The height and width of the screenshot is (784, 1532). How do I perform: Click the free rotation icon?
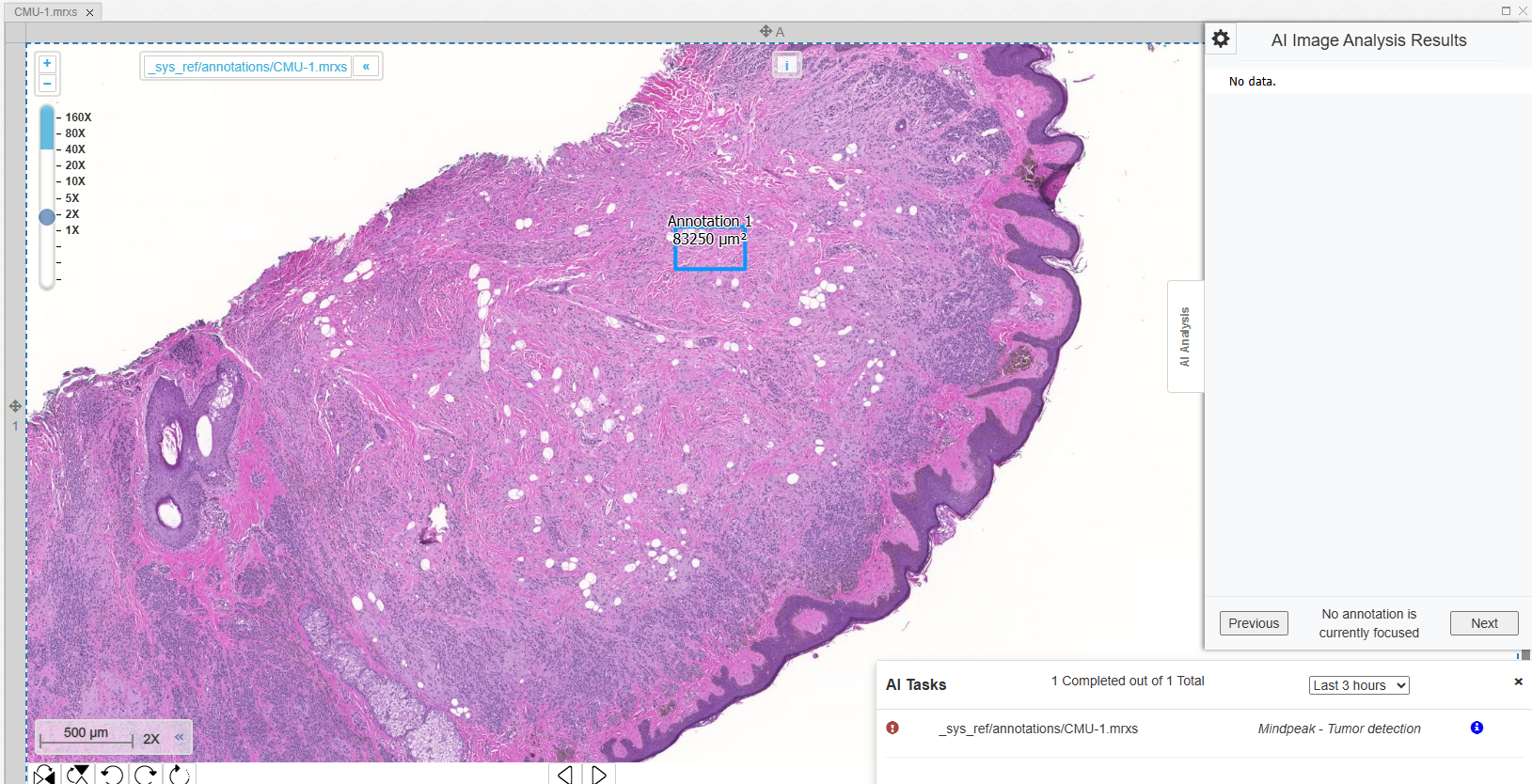180,775
